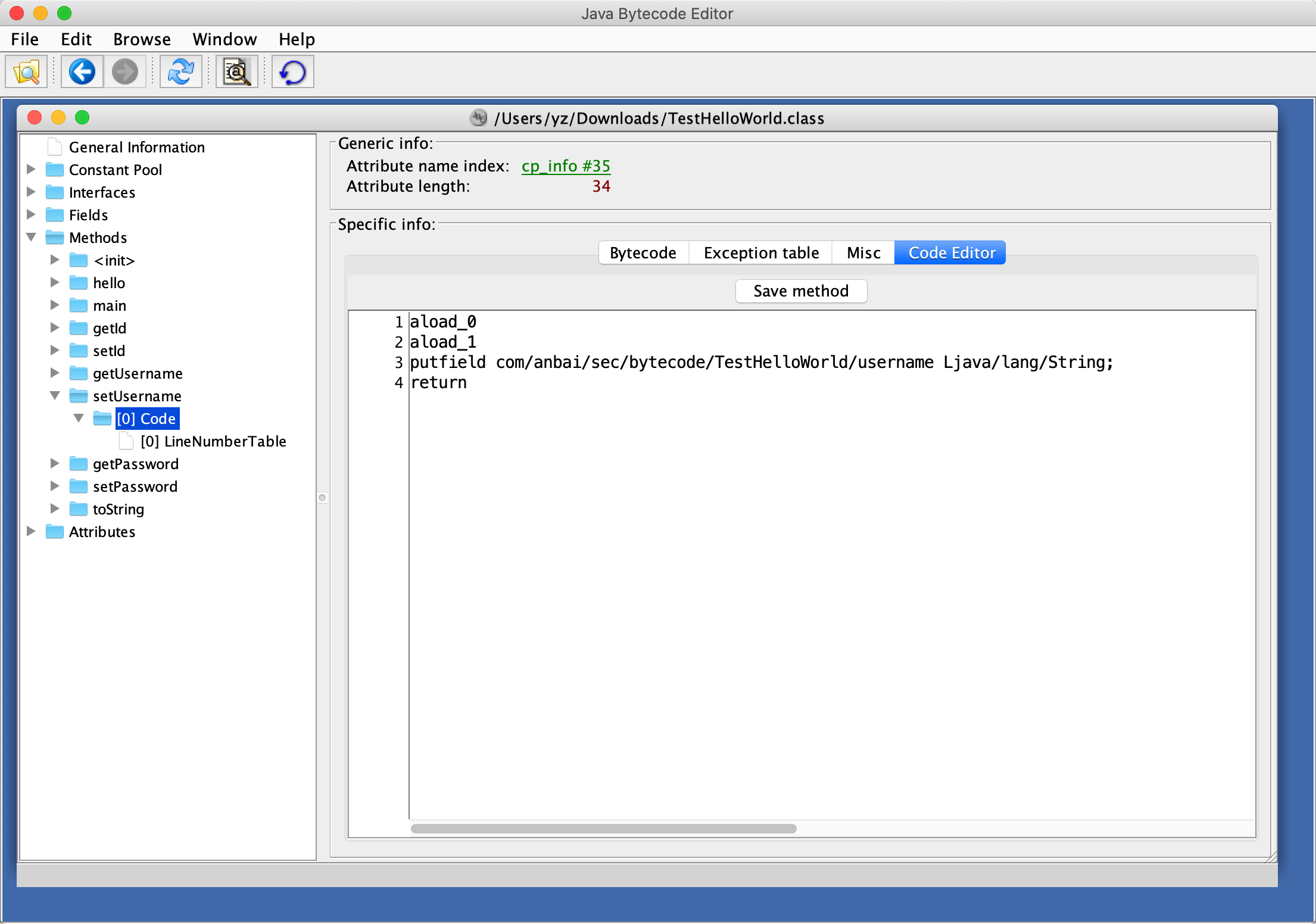Click the blue back arrow toolbar icon
Image resolution: width=1316 pixels, height=924 pixels.
[82, 72]
